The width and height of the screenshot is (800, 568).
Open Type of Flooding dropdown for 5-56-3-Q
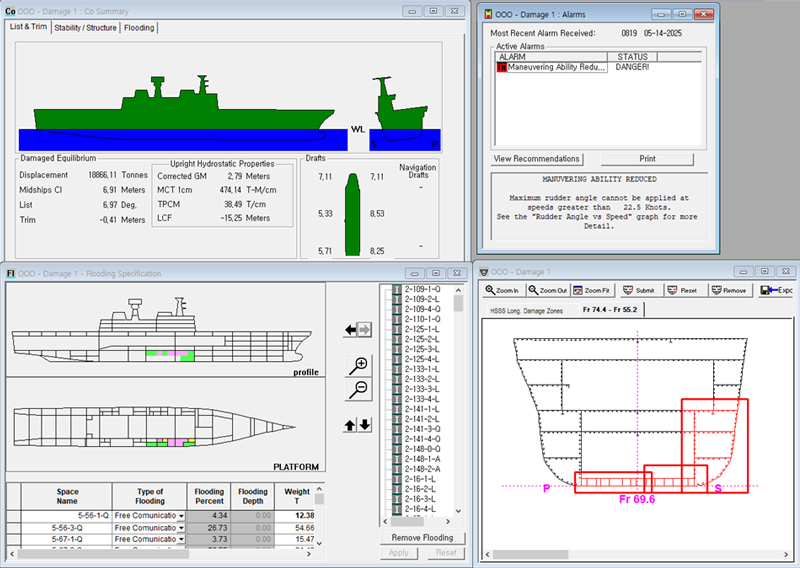tap(181, 527)
